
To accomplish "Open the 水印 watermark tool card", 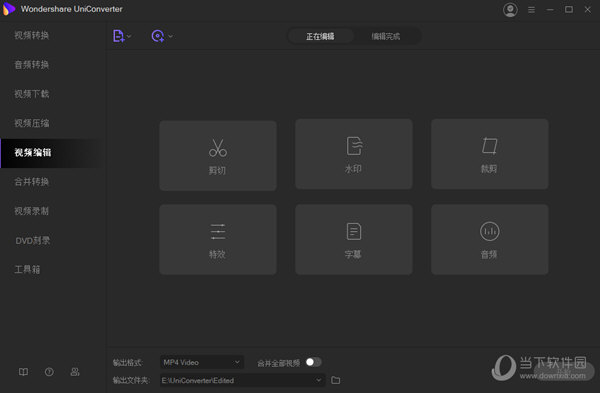I will tap(354, 154).
